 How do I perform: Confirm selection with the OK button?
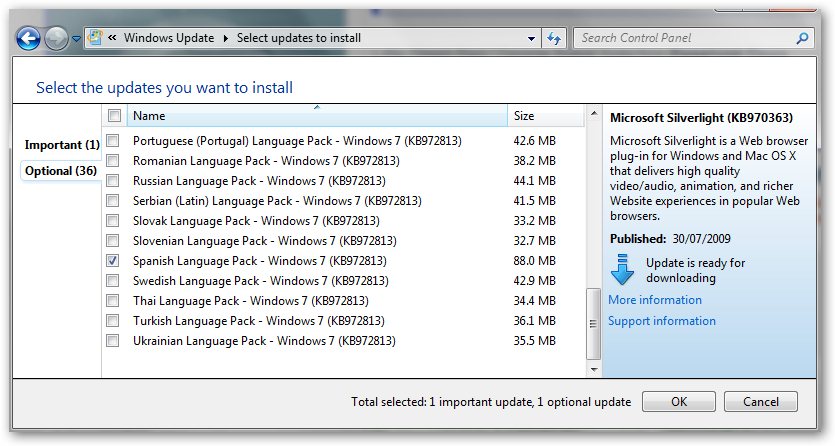click(x=678, y=401)
